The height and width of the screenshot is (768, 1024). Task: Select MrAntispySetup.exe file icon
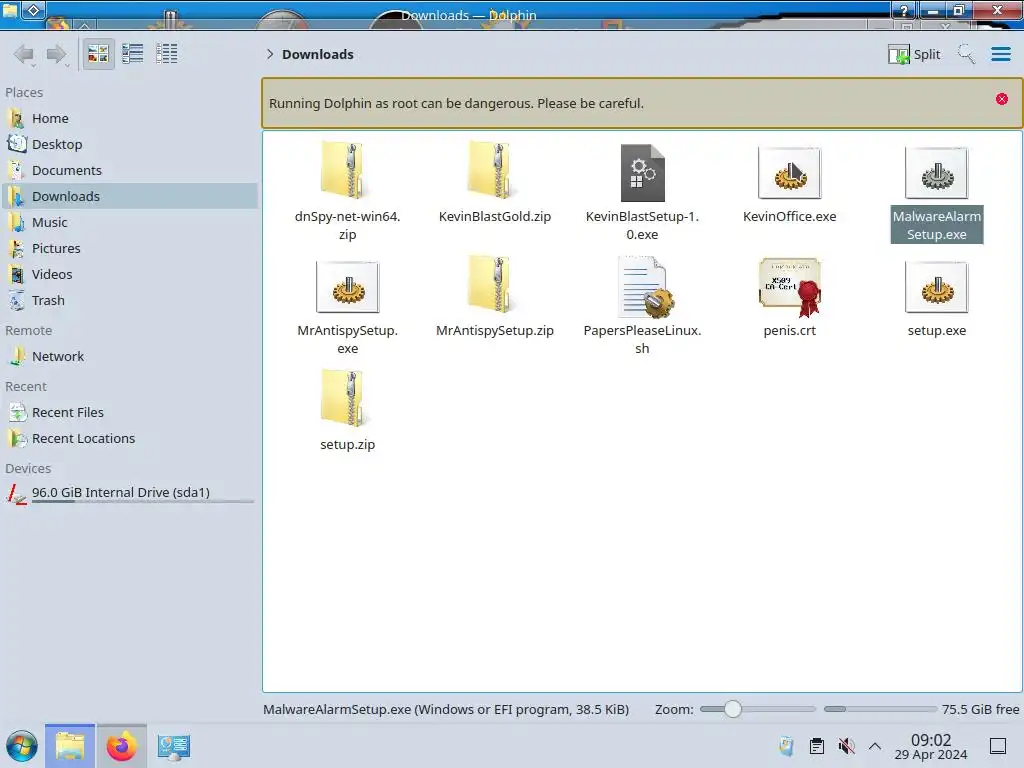(347, 287)
